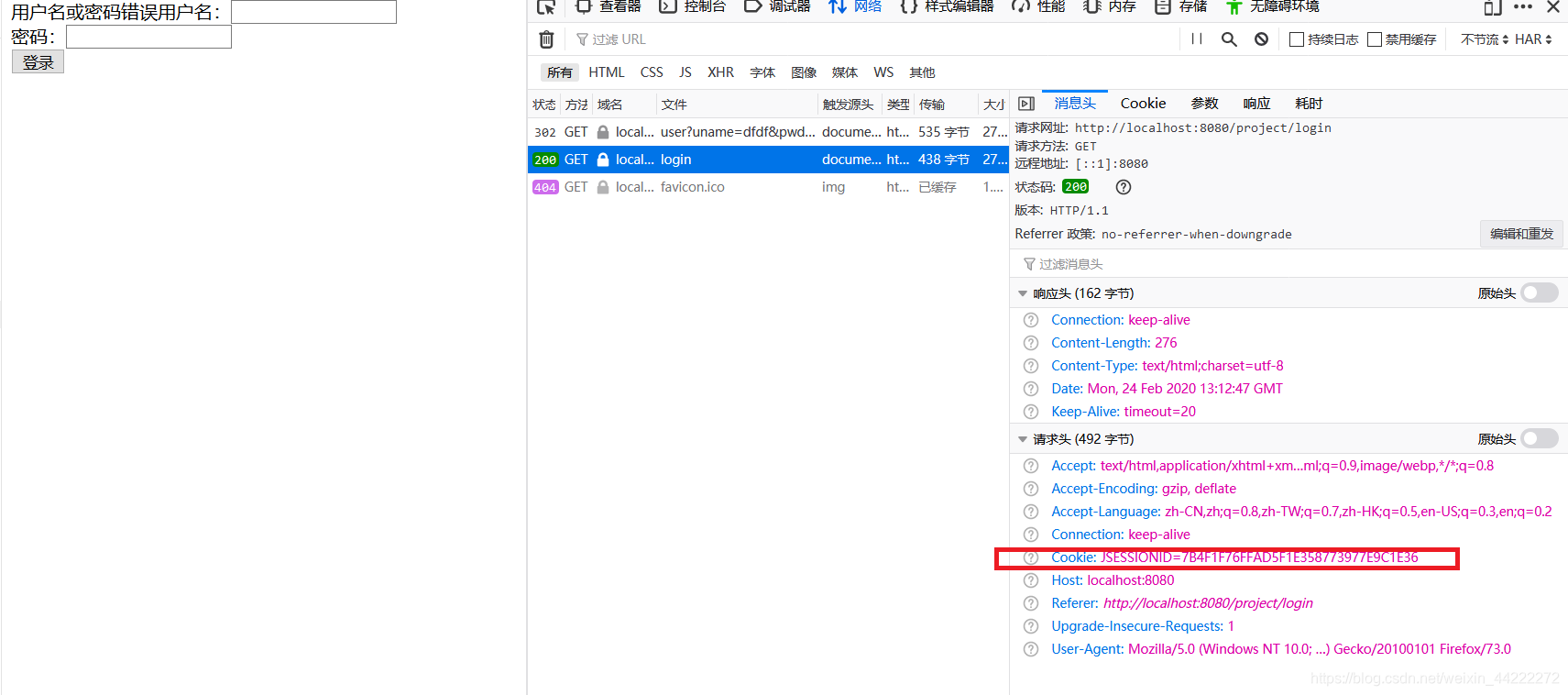
Task: Sort by the 文件 file column header
Action: 737,105
